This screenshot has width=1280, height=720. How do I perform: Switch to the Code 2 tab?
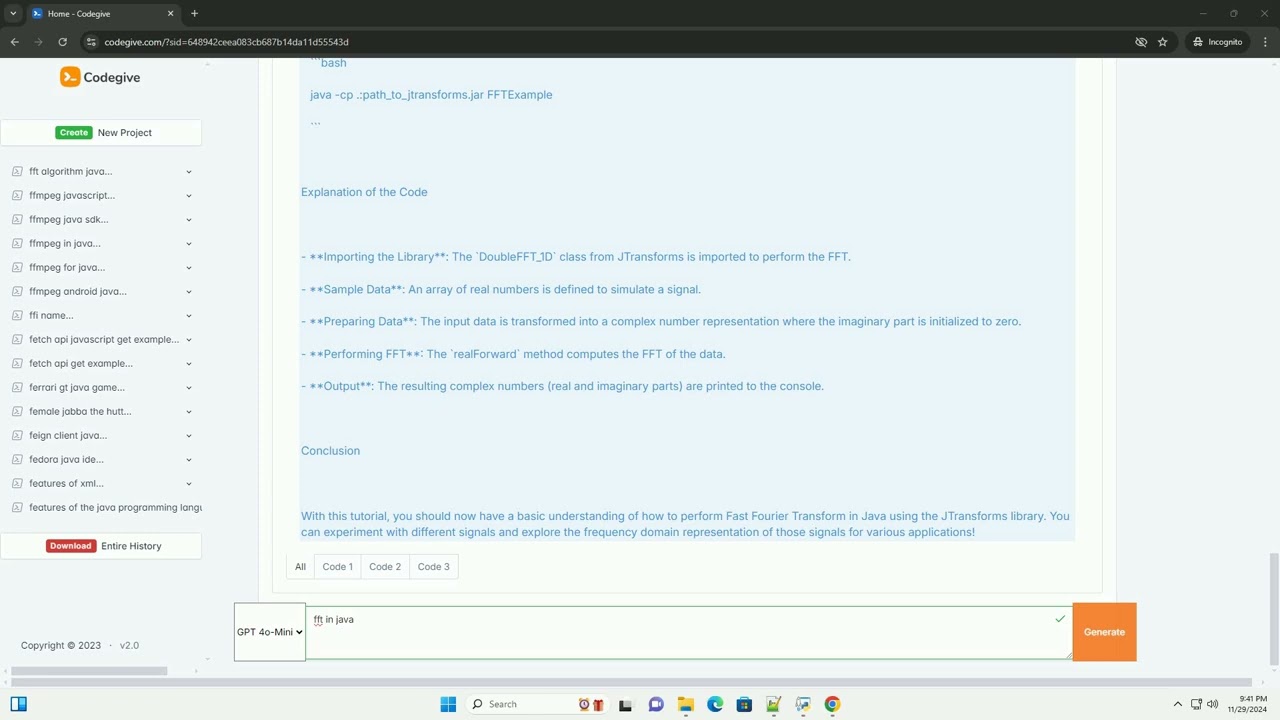385,567
